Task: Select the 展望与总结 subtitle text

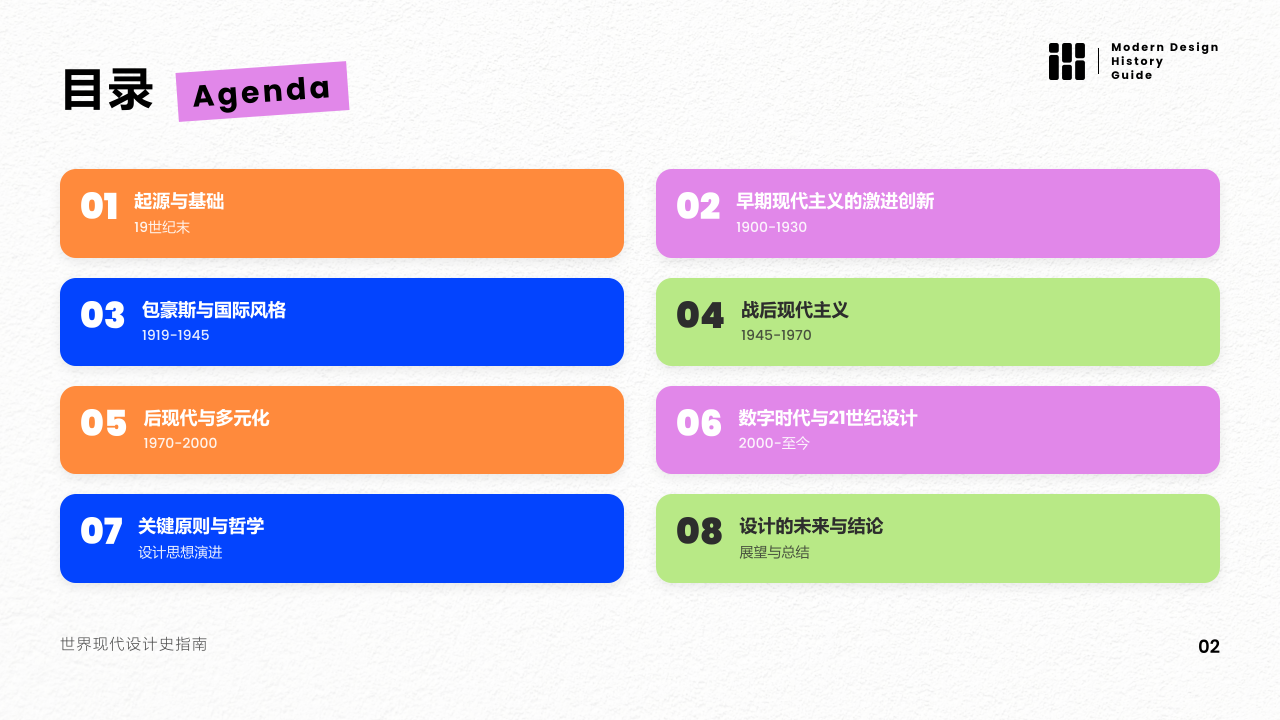Action: [774, 552]
